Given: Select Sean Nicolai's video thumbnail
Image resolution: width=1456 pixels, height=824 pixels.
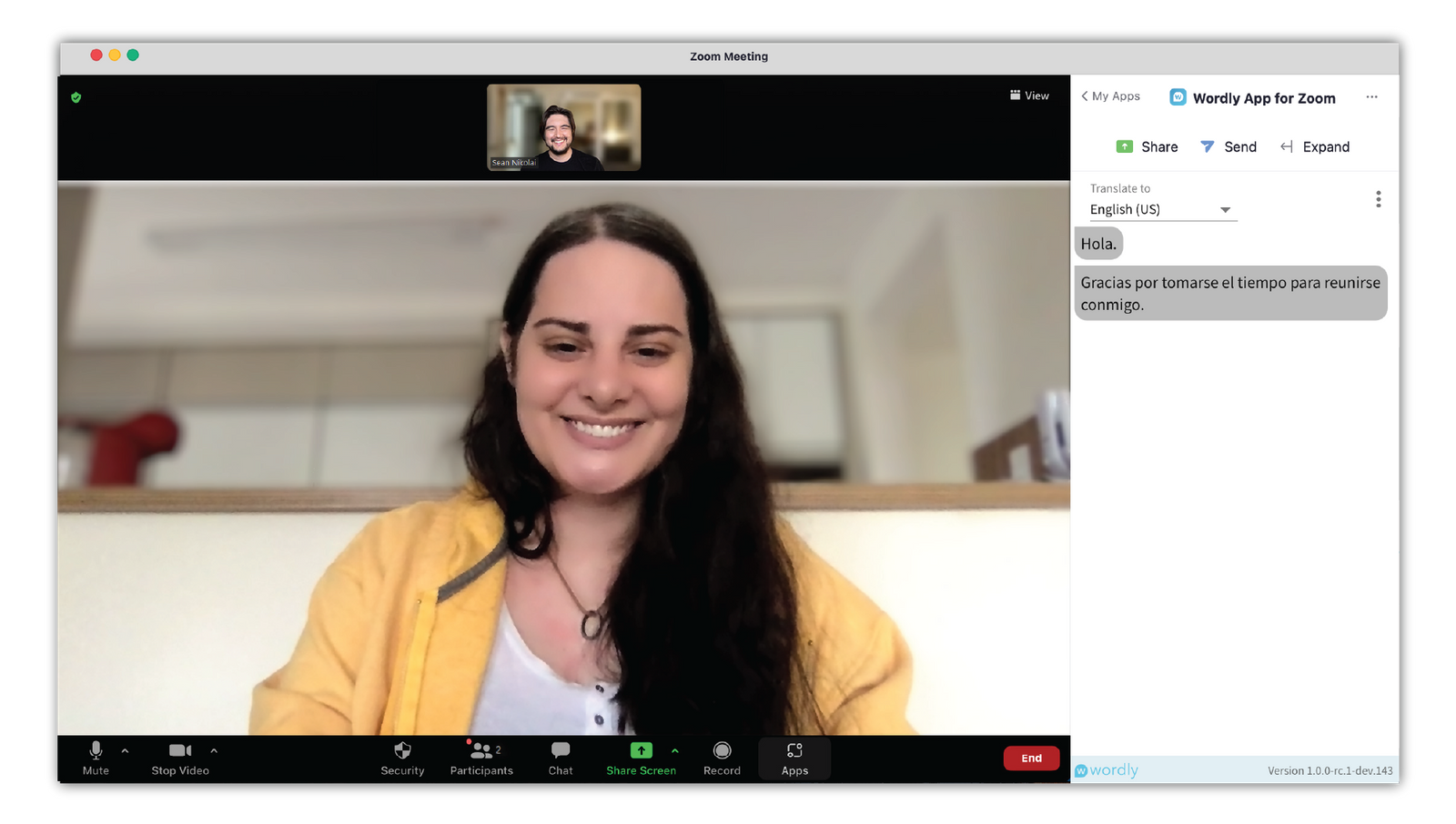Looking at the screenshot, I should tap(562, 126).
